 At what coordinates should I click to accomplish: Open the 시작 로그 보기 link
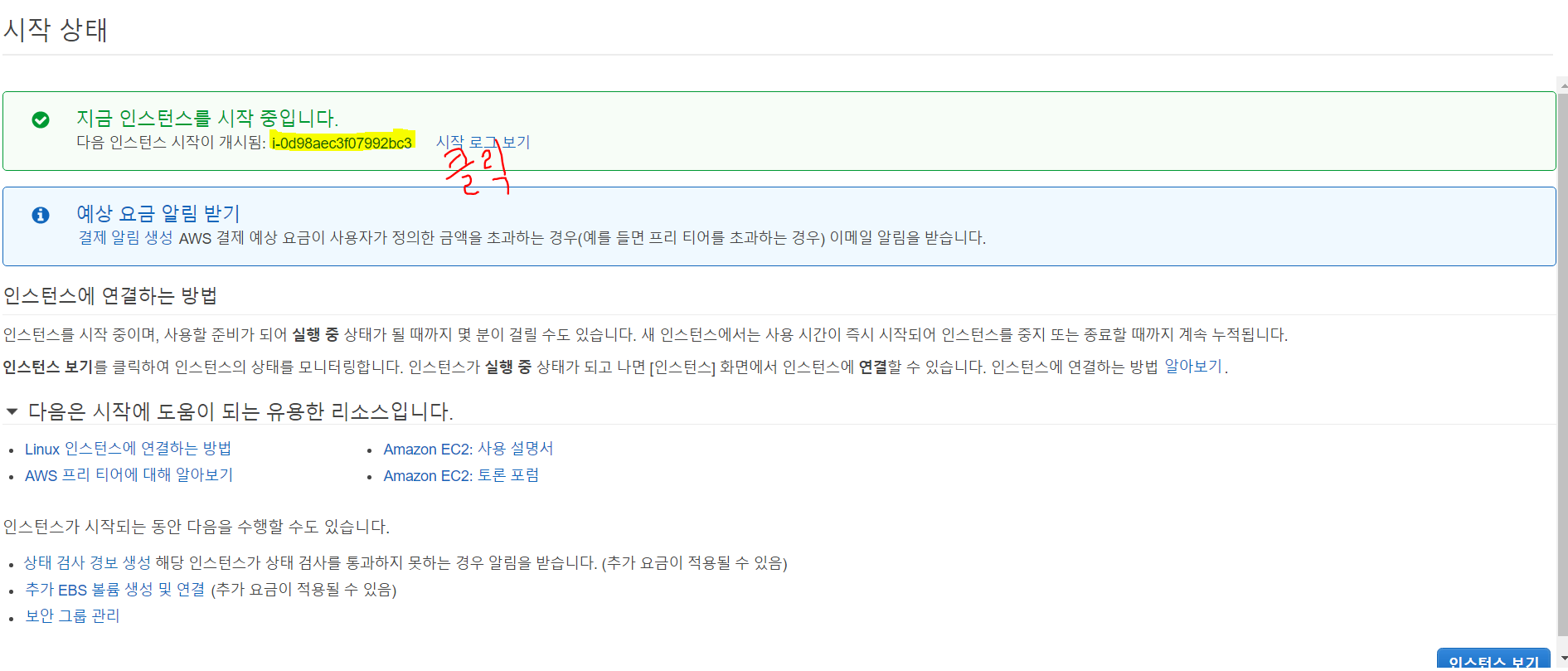(x=483, y=142)
